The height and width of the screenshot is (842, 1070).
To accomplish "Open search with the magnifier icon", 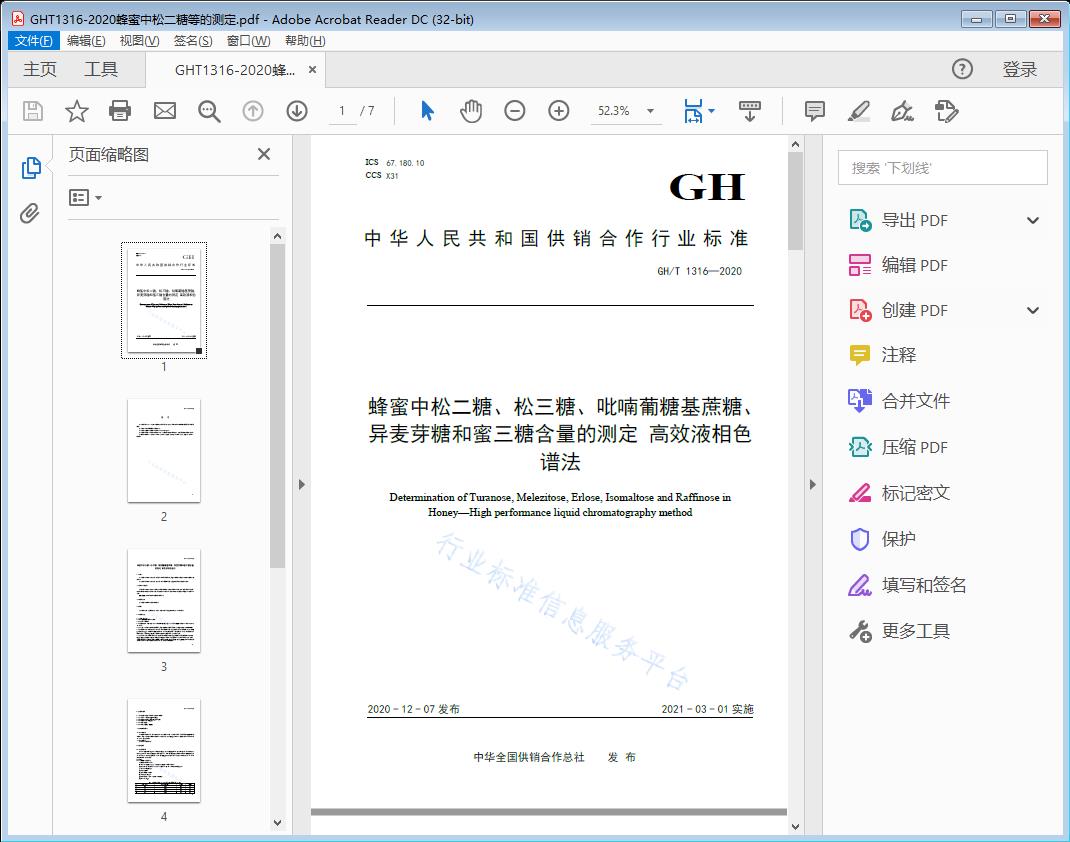I will (x=208, y=111).
